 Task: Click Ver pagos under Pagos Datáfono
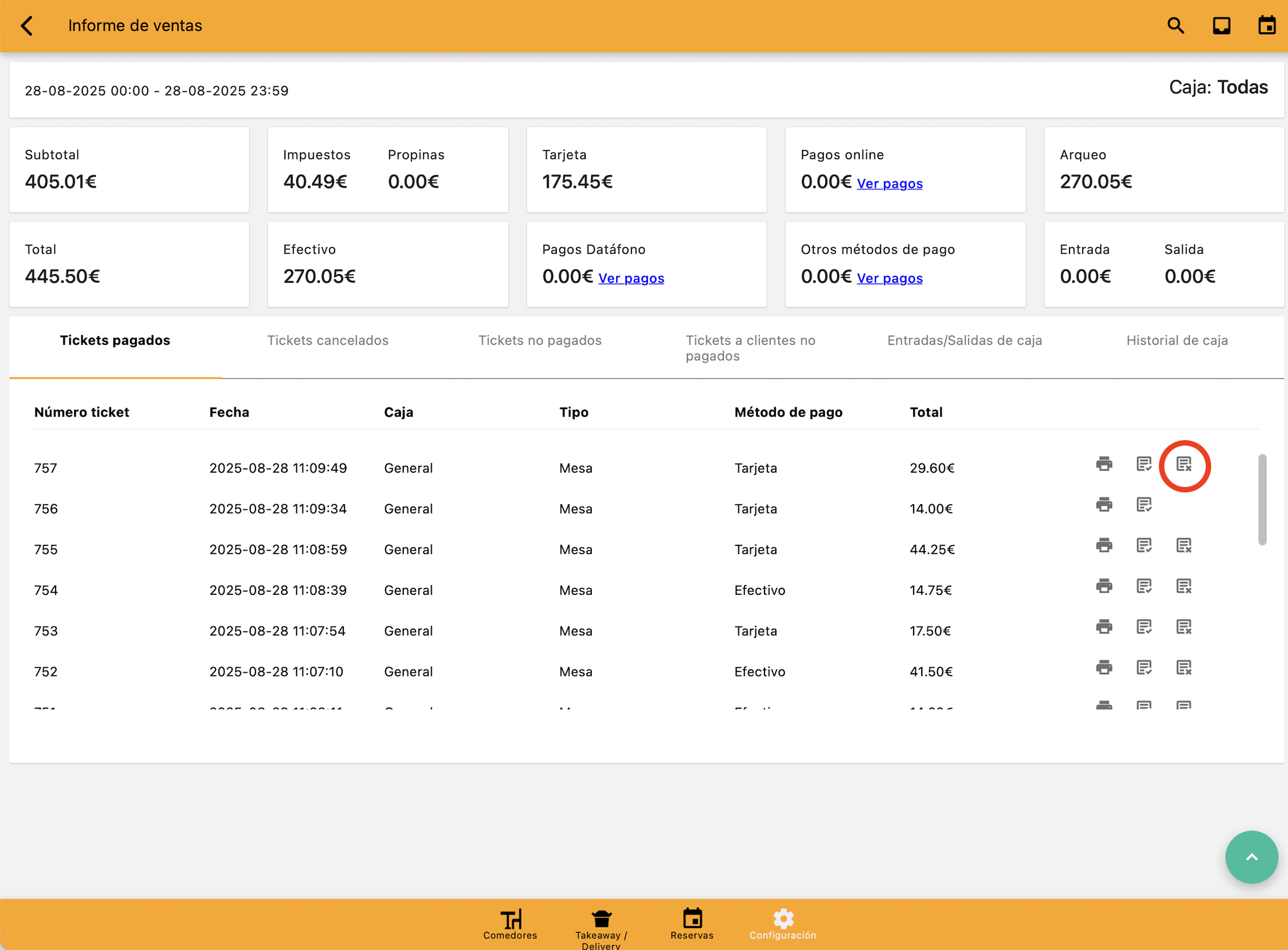coord(631,278)
